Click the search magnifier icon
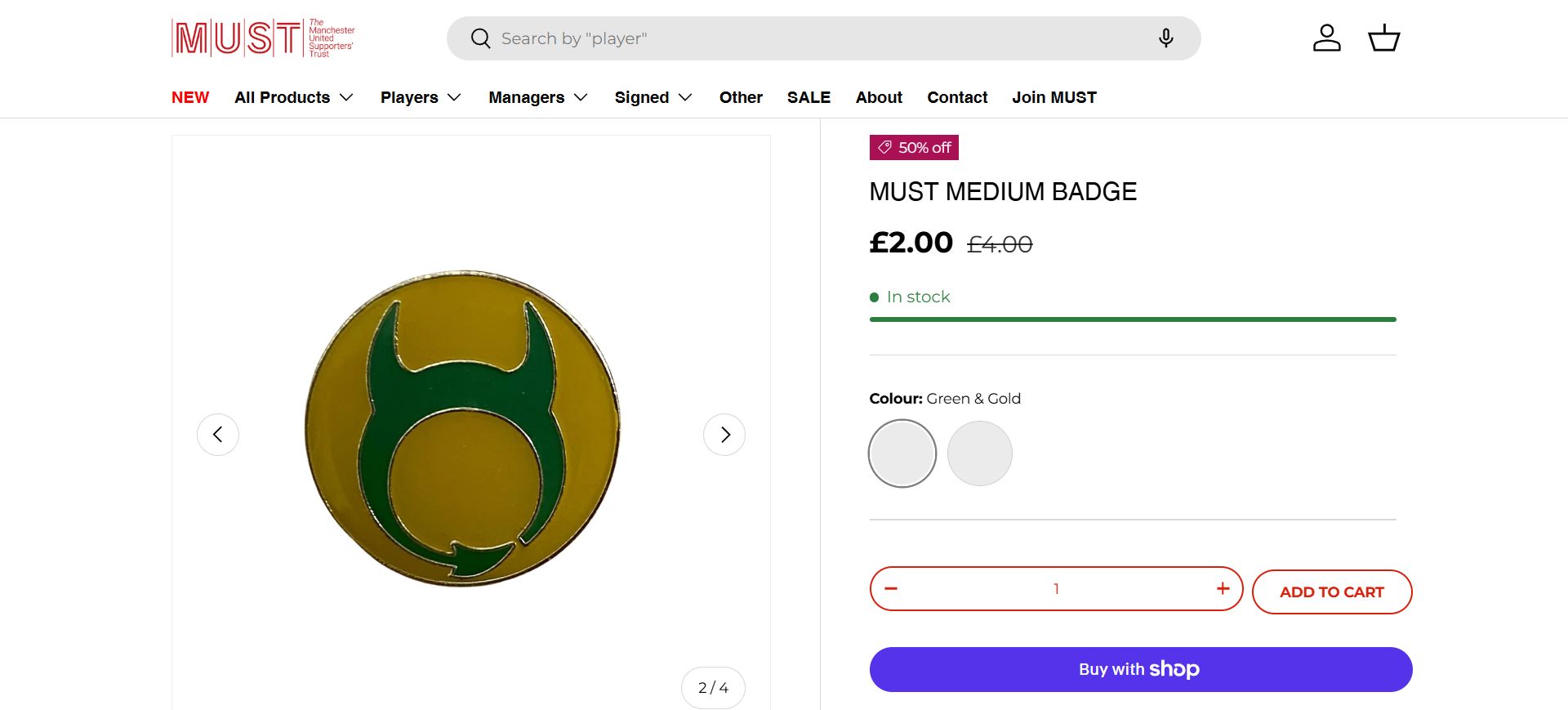The width and height of the screenshot is (1568, 710). [x=480, y=38]
